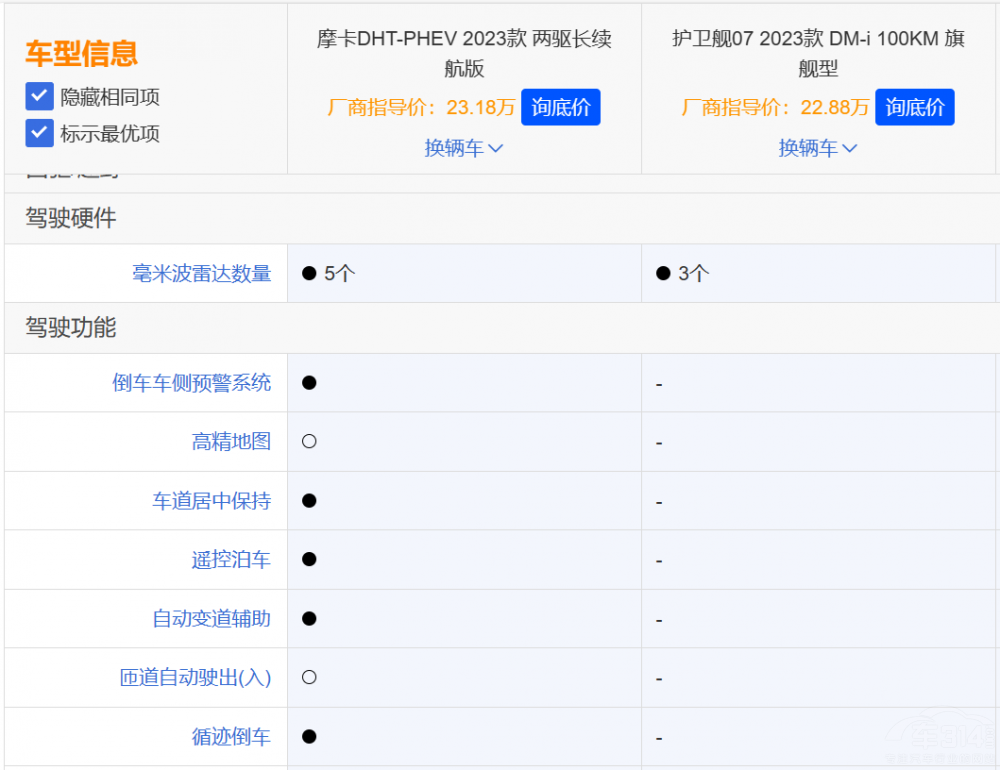
Task: Click the 摩卡DHT-PHEV 2023款 model title
Action: [464, 53]
